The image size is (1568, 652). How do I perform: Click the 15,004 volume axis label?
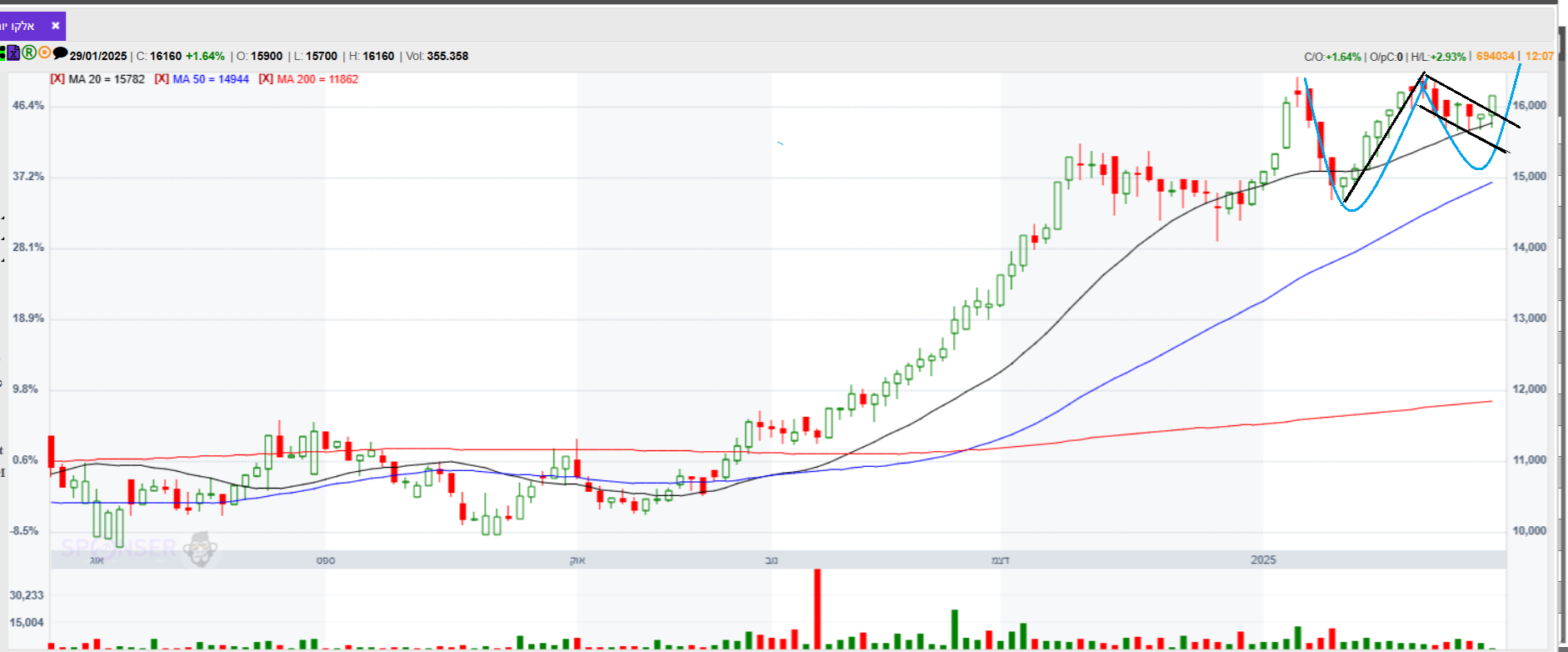click(27, 622)
